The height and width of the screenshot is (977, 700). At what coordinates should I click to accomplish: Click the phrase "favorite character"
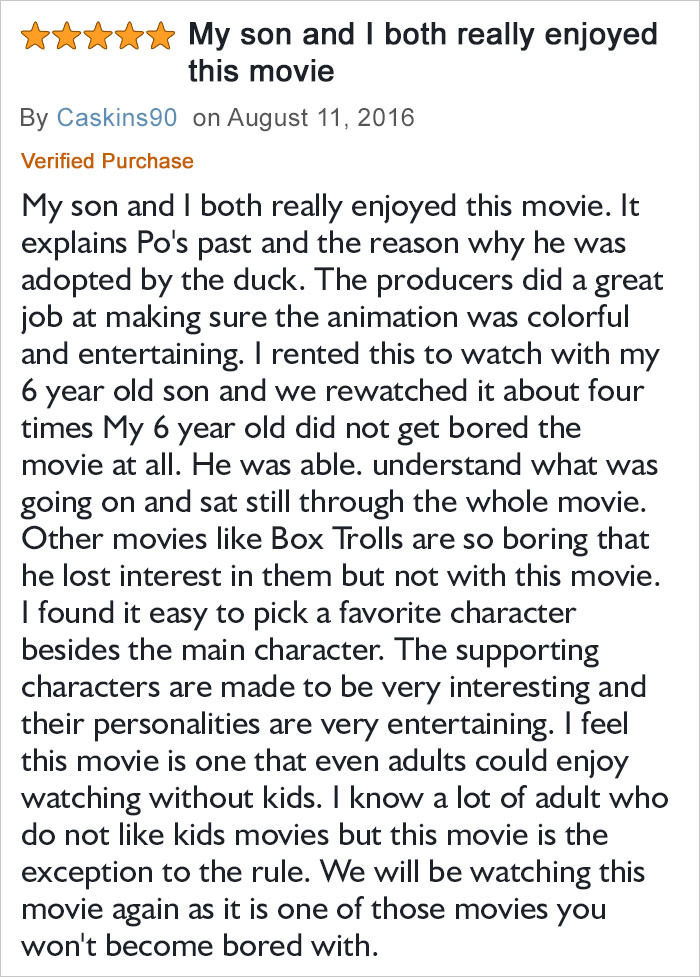coord(457,613)
